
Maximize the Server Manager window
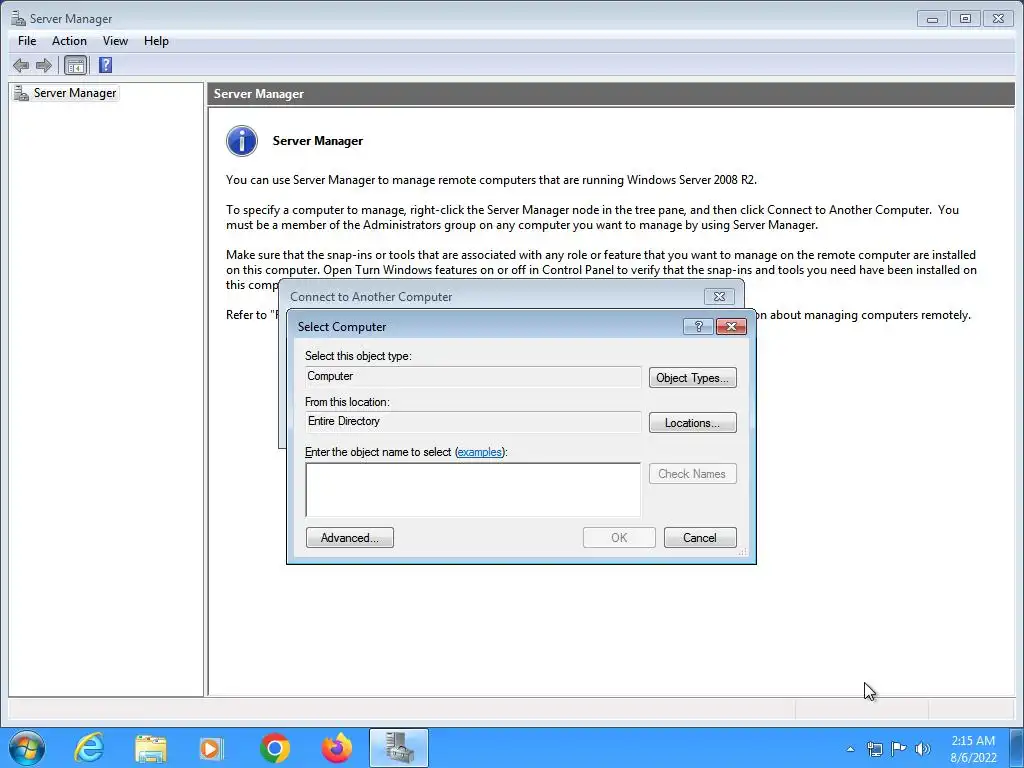(x=965, y=19)
